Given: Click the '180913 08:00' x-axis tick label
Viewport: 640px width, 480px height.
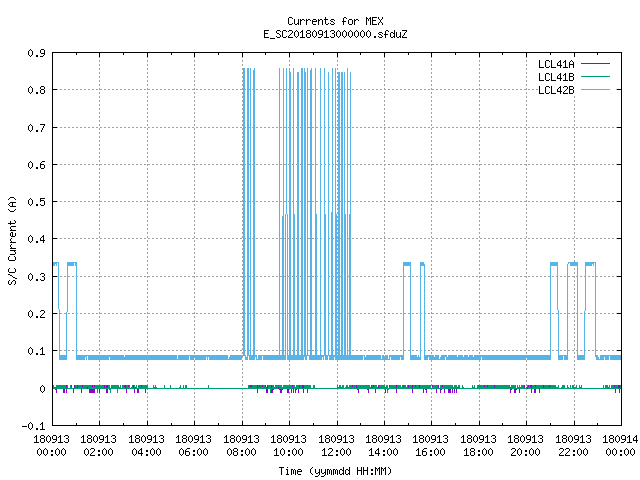Looking at the screenshot, I should [x=242, y=446].
